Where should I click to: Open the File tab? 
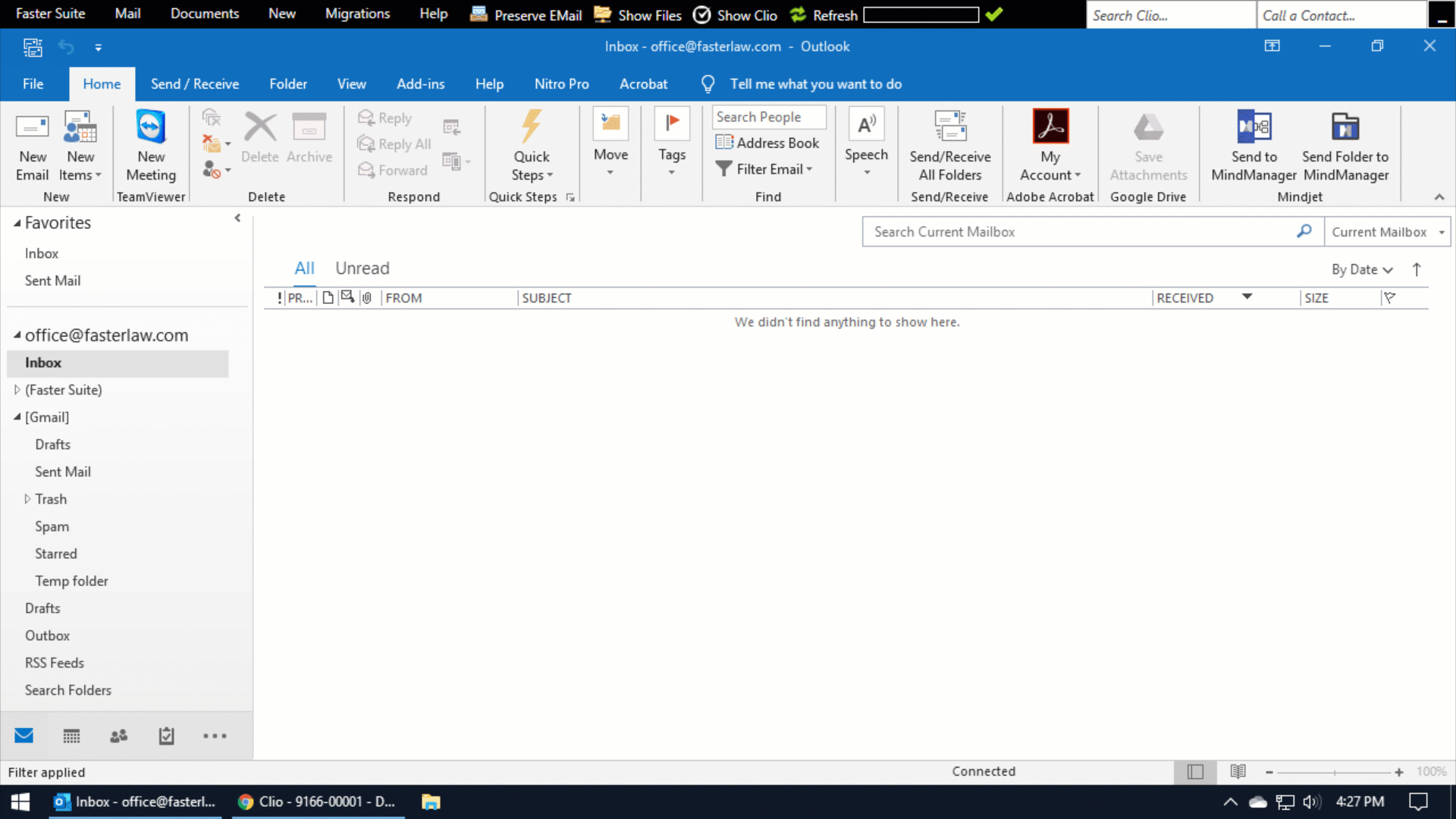(33, 84)
